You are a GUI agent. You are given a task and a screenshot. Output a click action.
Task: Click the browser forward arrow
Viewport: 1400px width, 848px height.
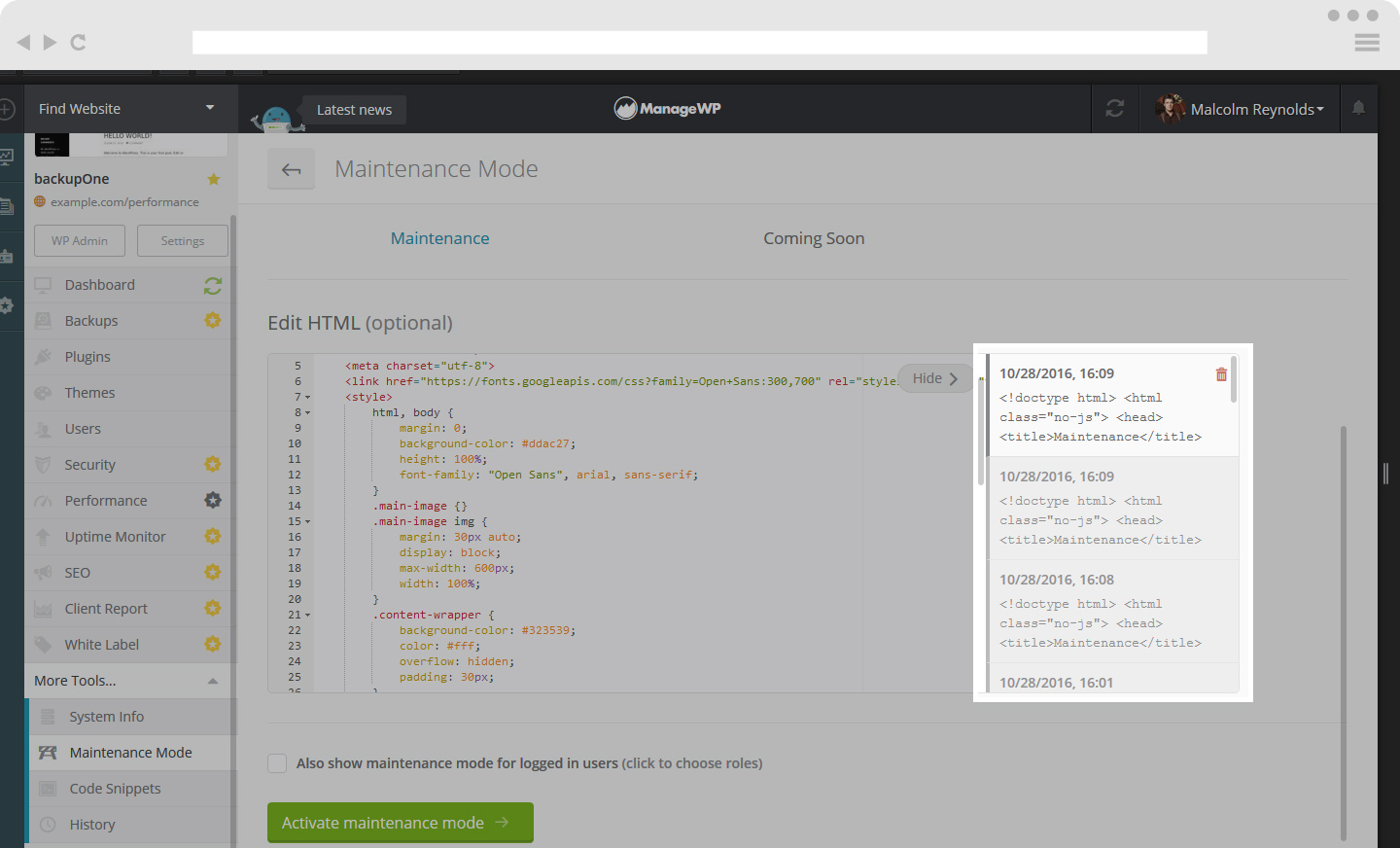[x=50, y=42]
